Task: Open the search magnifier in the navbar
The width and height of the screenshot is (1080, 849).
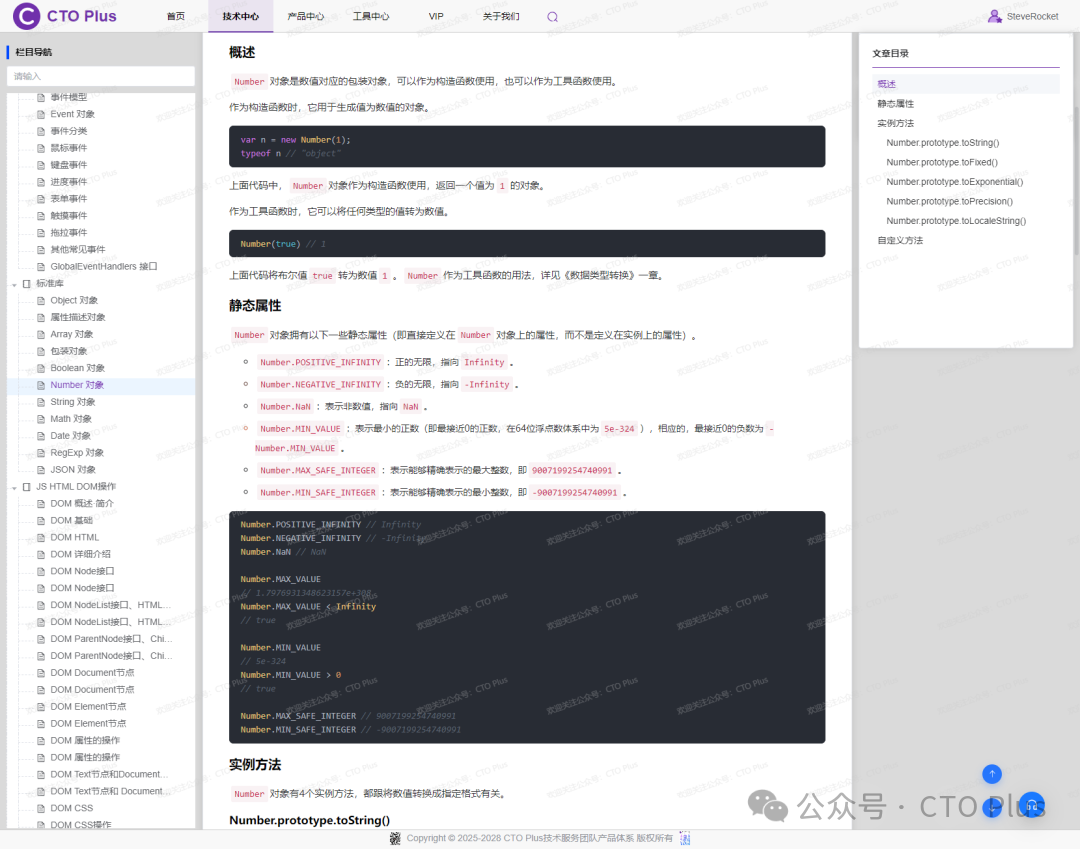Action: pyautogui.click(x=552, y=17)
